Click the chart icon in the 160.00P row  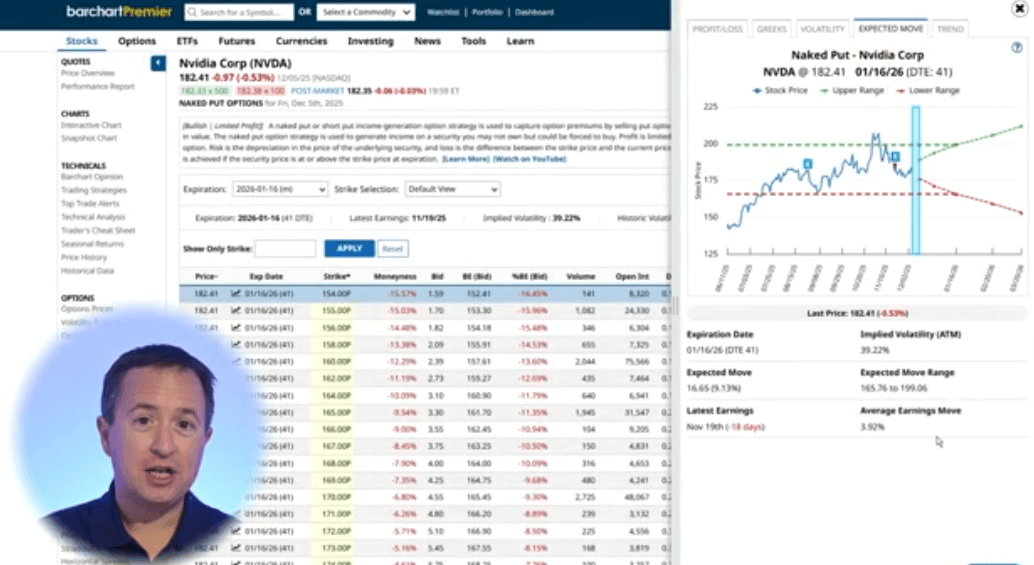(x=236, y=362)
